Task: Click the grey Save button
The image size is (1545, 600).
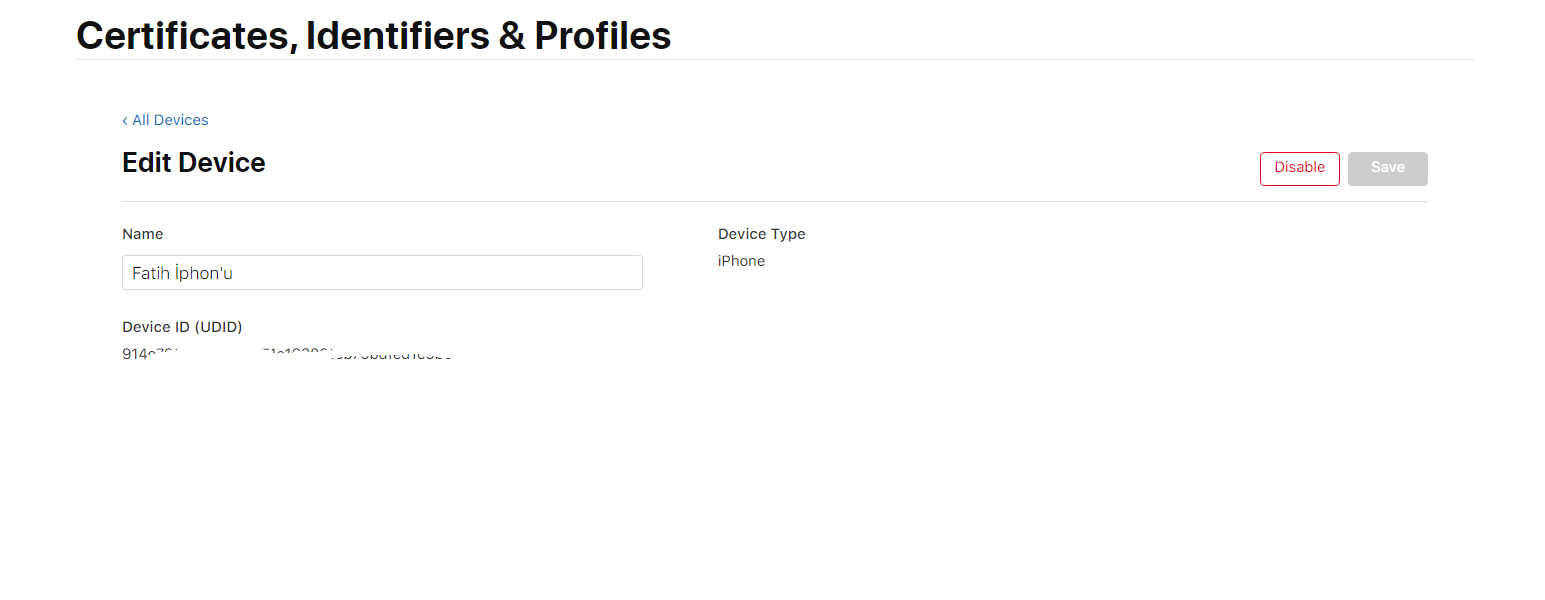Action: [1387, 168]
